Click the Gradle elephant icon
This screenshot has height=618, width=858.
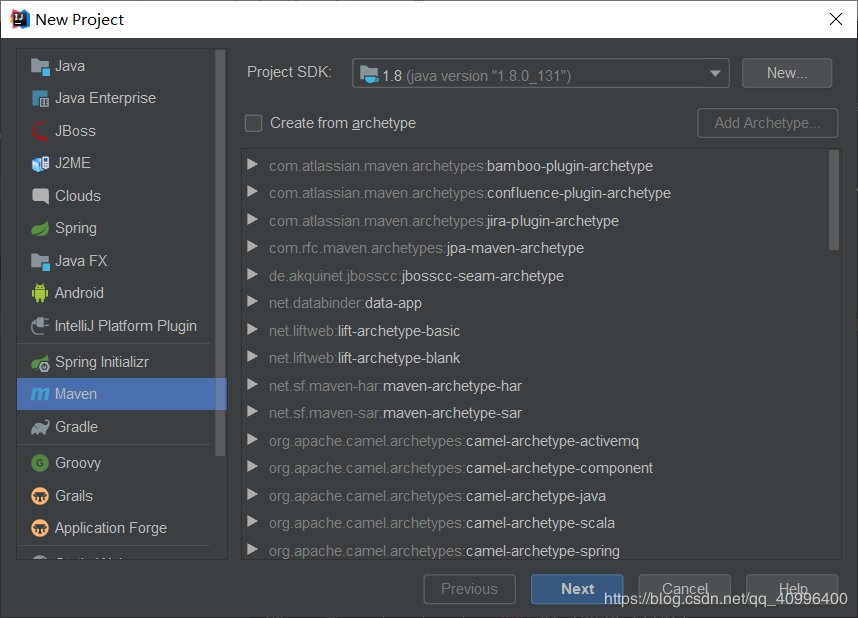tap(40, 427)
